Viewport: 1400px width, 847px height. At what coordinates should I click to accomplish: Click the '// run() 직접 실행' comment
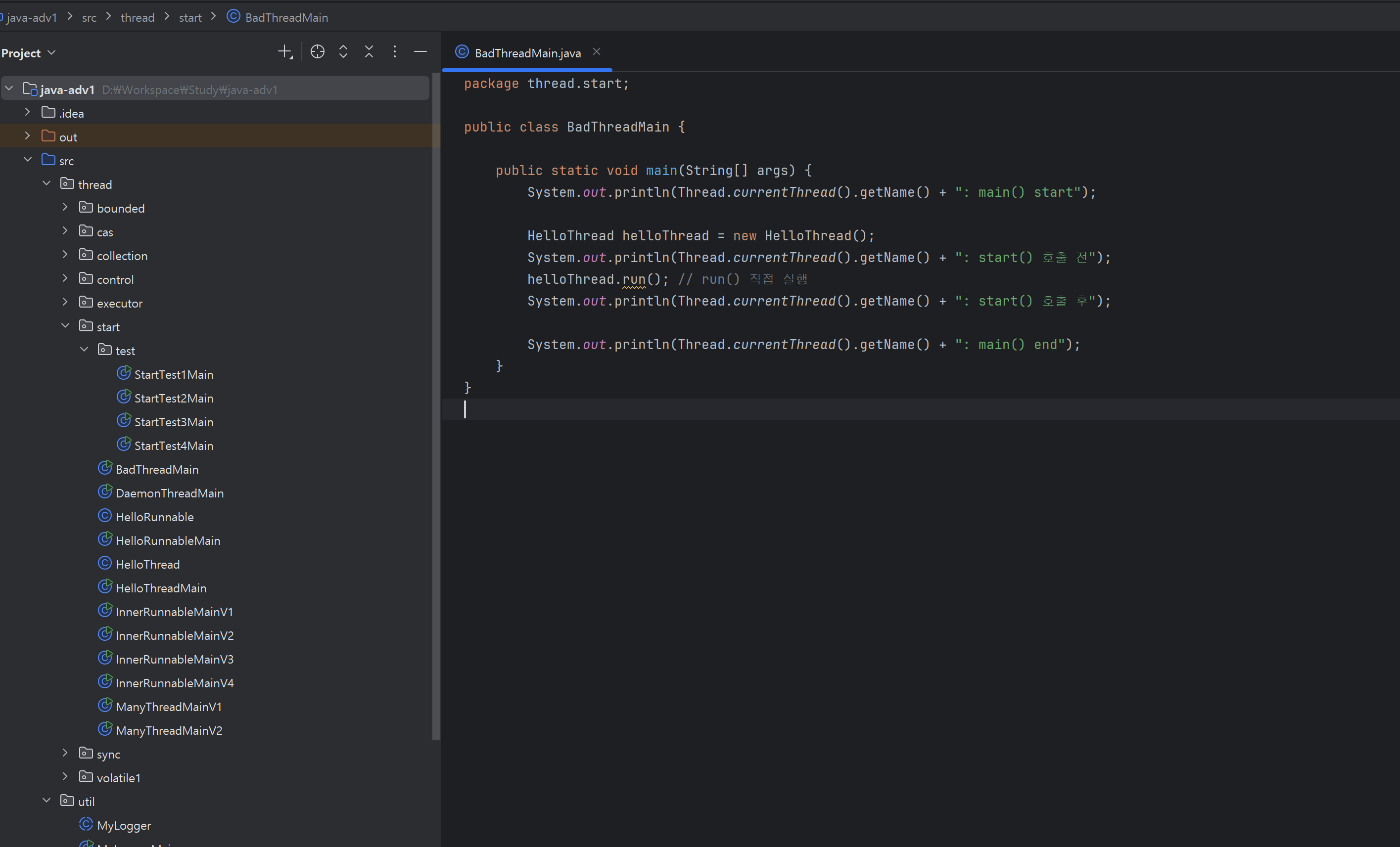click(743, 279)
